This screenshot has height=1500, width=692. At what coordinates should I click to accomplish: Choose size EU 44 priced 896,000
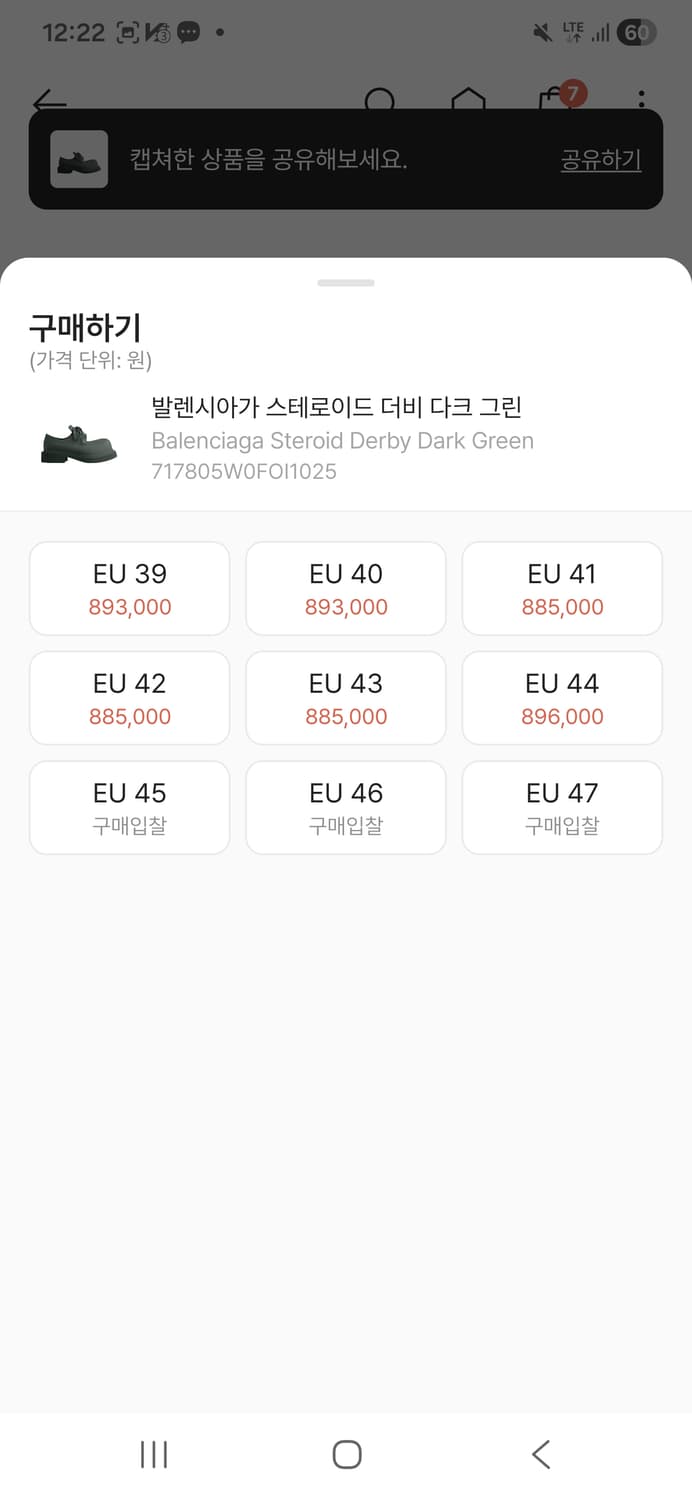click(x=561, y=697)
